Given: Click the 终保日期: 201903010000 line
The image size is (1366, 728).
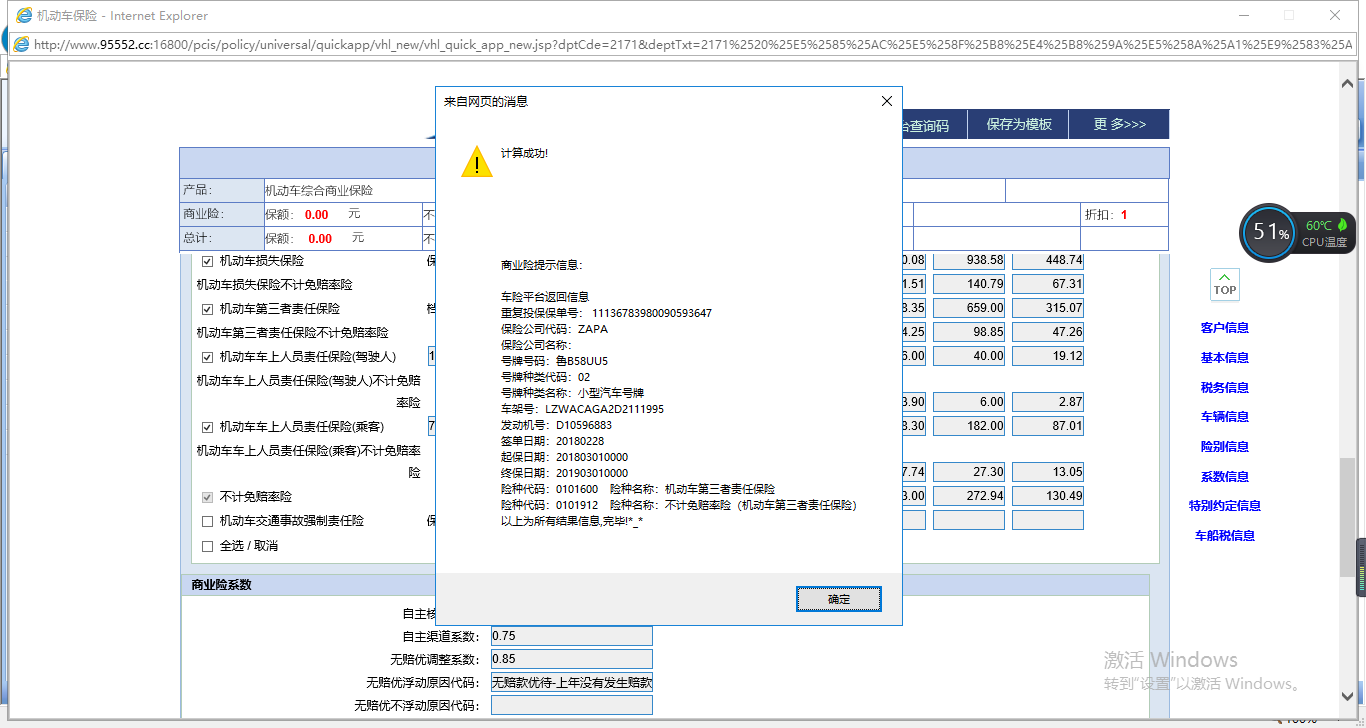Looking at the screenshot, I should coord(564,473).
